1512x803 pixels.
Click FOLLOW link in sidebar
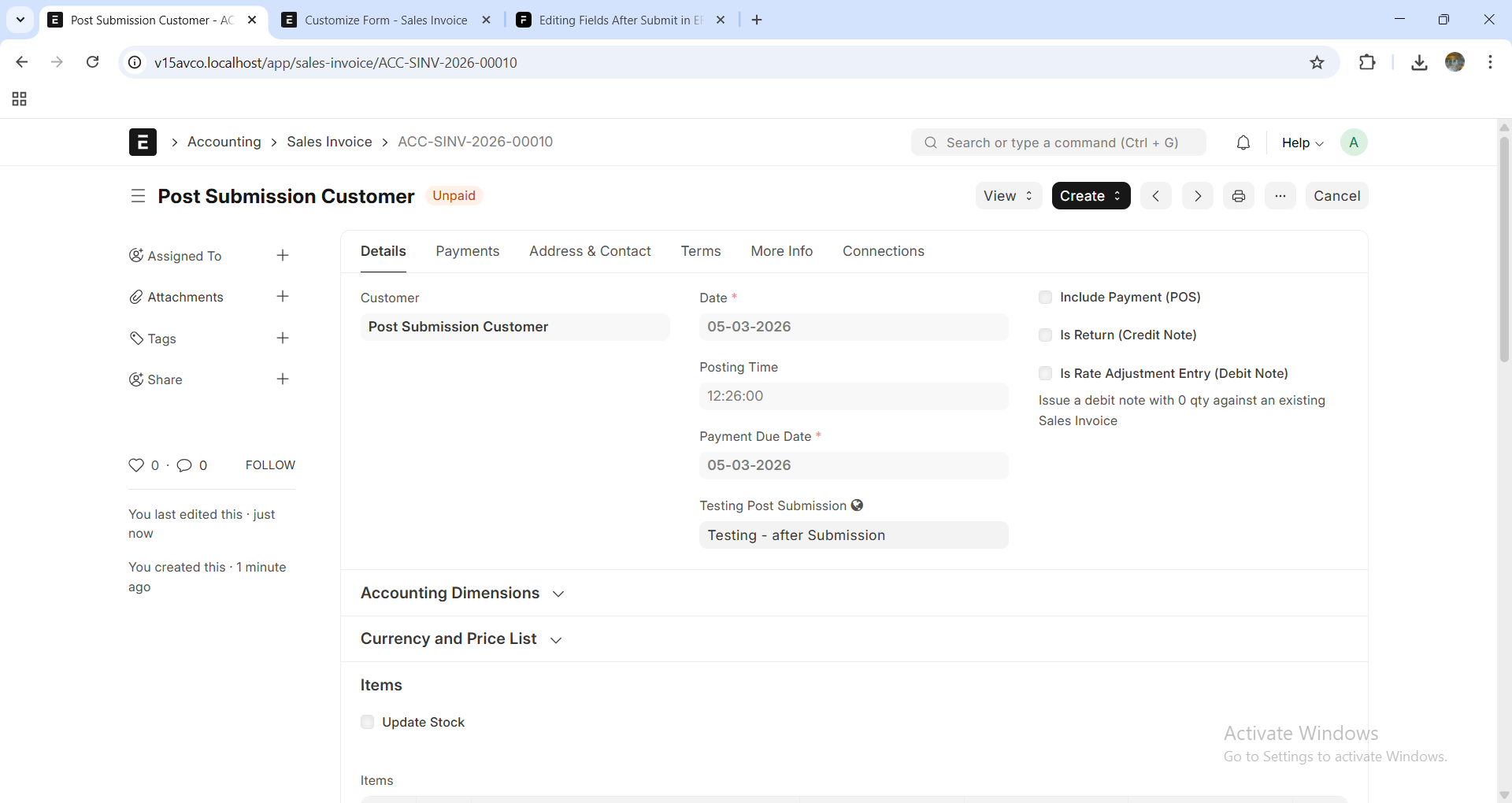click(270, 465)
